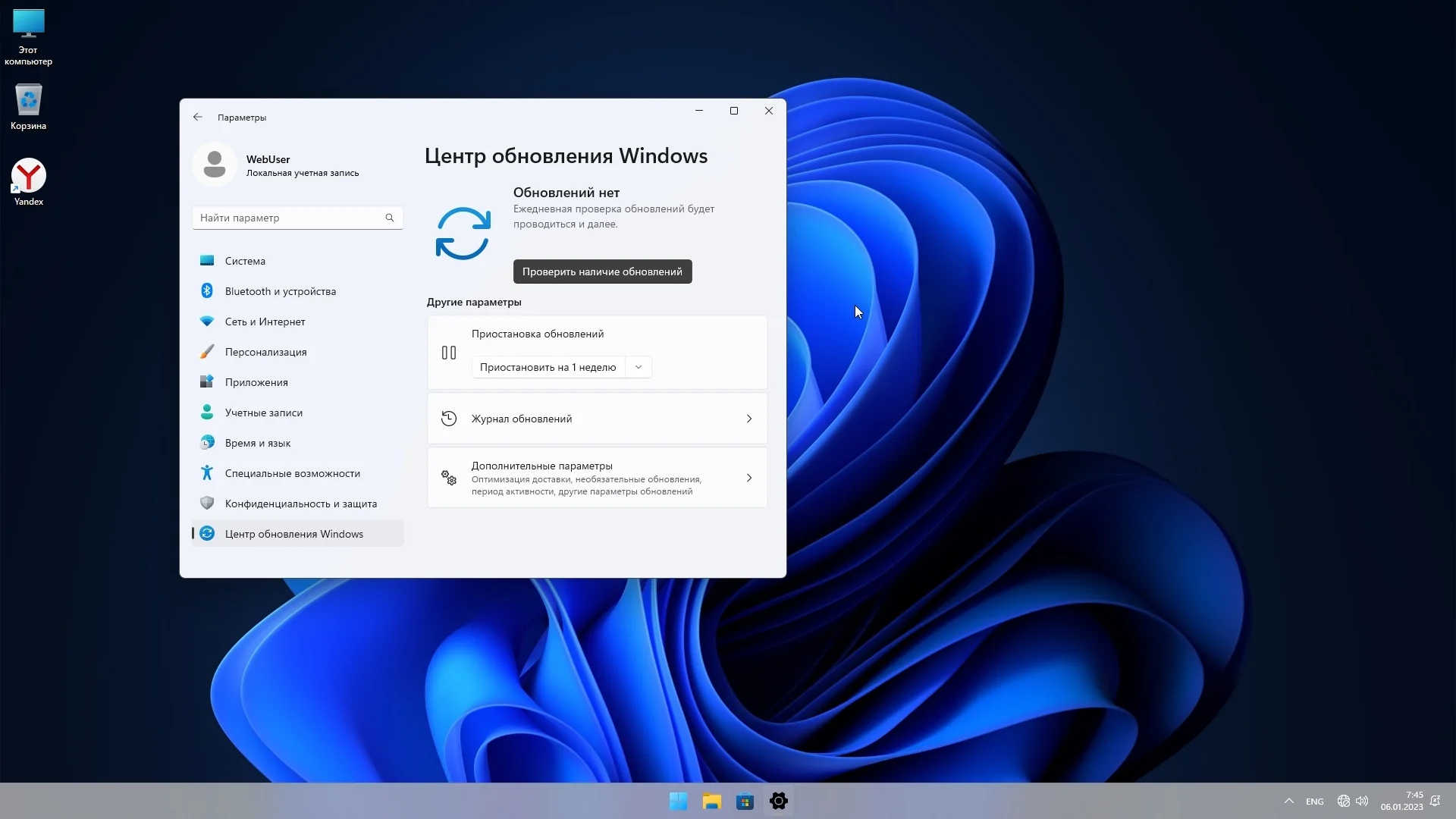Screen dimensions: 1456x819
Task: Open the Update history chevron
Action: click(748, 419)
